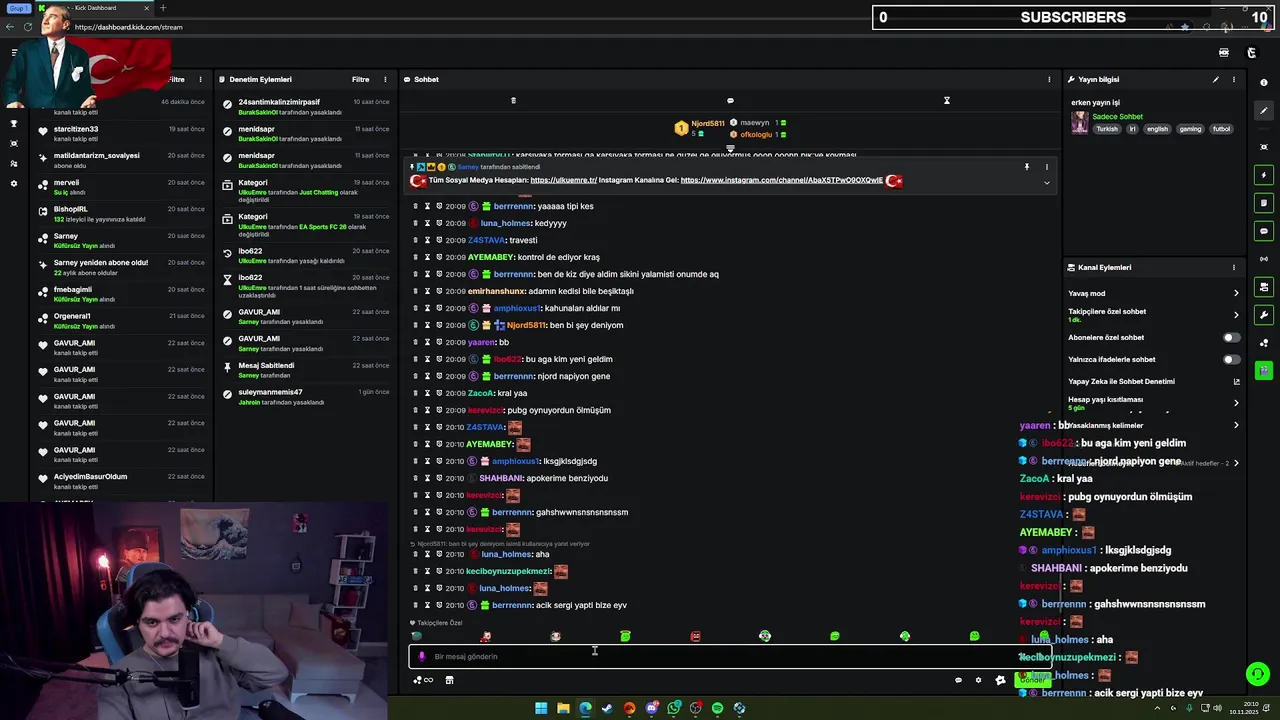Click the browser address bar URL
Screen dimensions: 1280x720
pos(128,27)
